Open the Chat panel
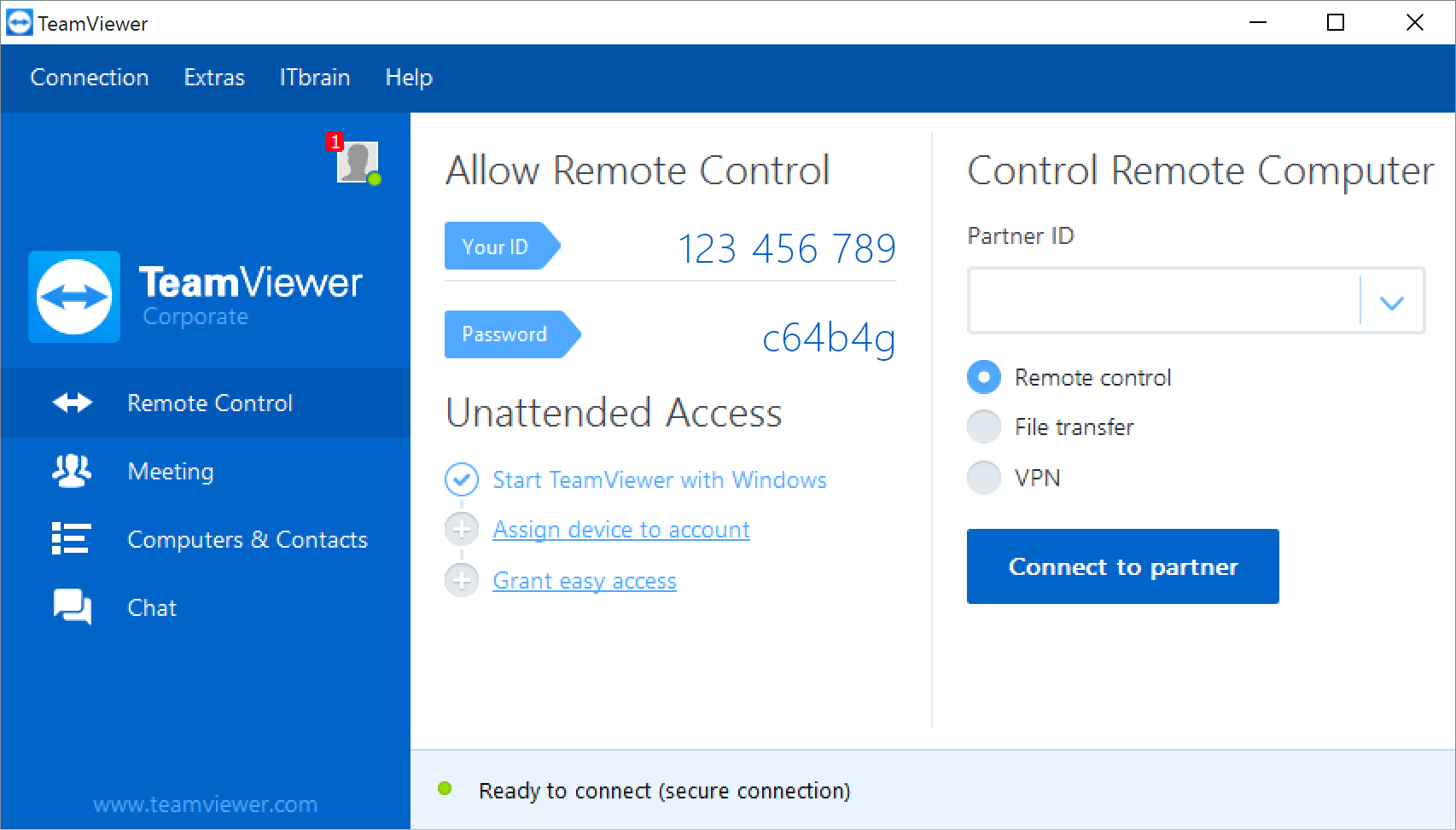The image size is (1456, 830). (151, 607)
